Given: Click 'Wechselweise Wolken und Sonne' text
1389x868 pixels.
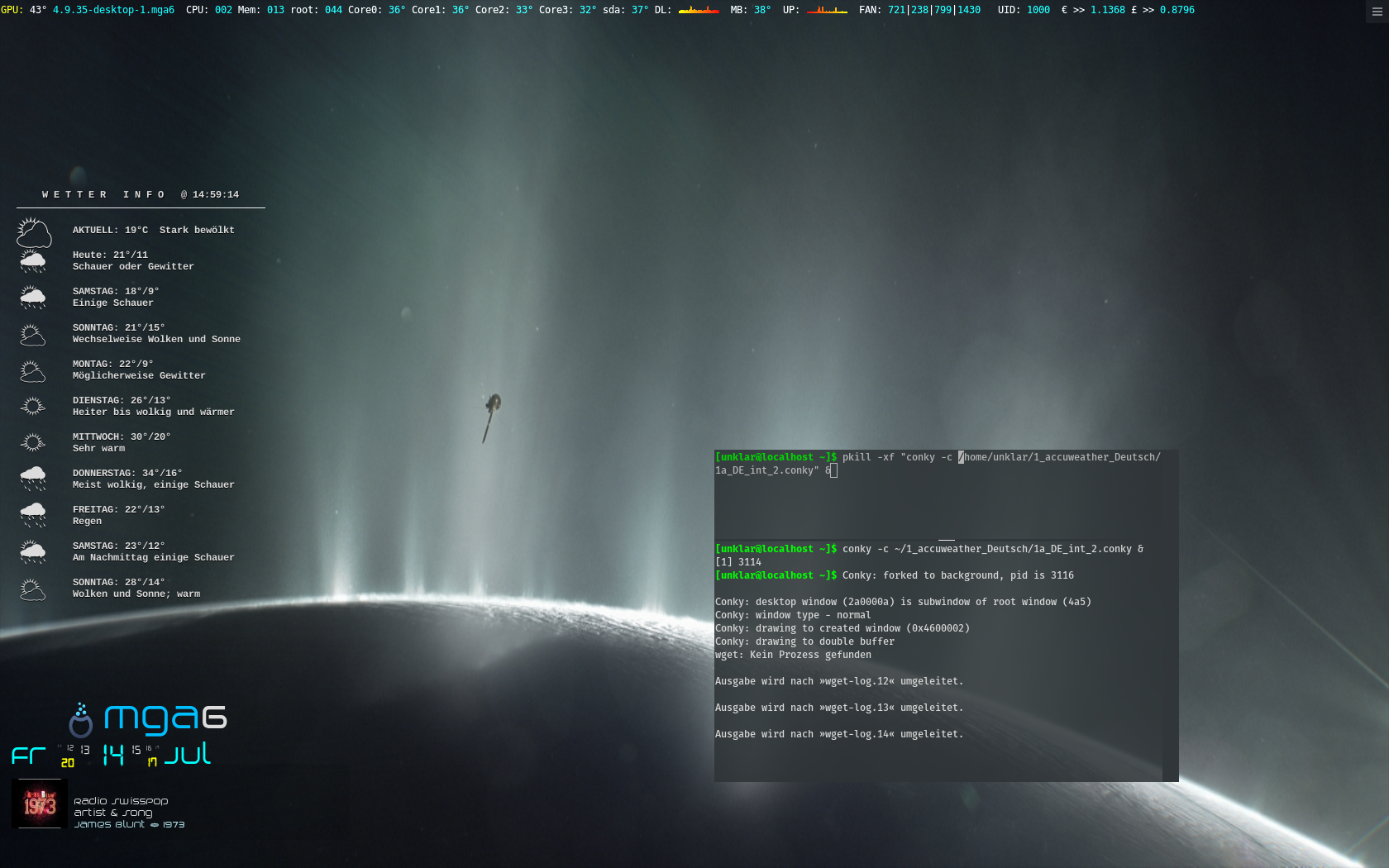Looking at the screenshot, I should [156, 339].
